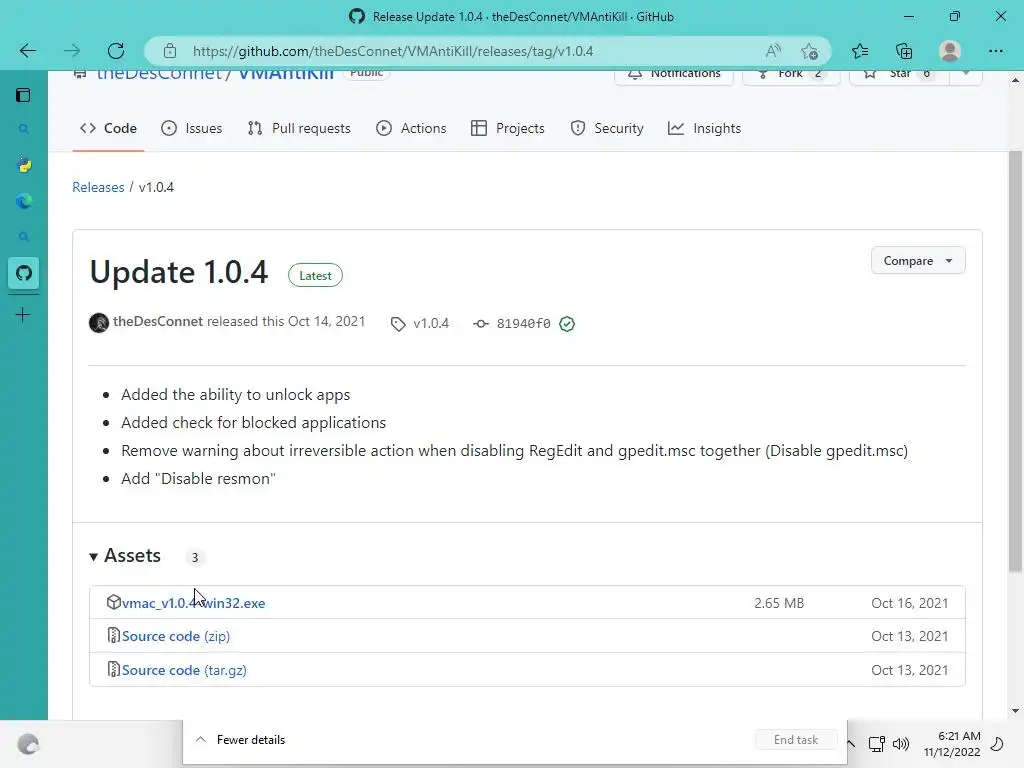Click the Read aloud icon

click(x=773, y=51)
